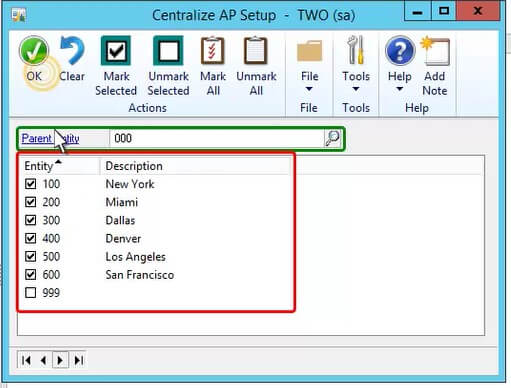This screenshot has width=511, height=388.
Task: Follow the Parent Entity link
Action: pyautogui.click(x=50, y=138)
